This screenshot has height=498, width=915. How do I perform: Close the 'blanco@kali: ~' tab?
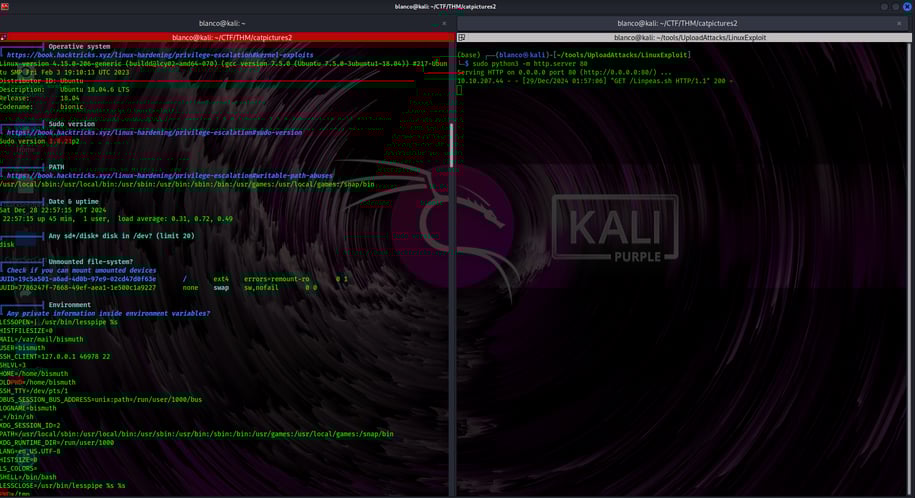click(444, 23)
